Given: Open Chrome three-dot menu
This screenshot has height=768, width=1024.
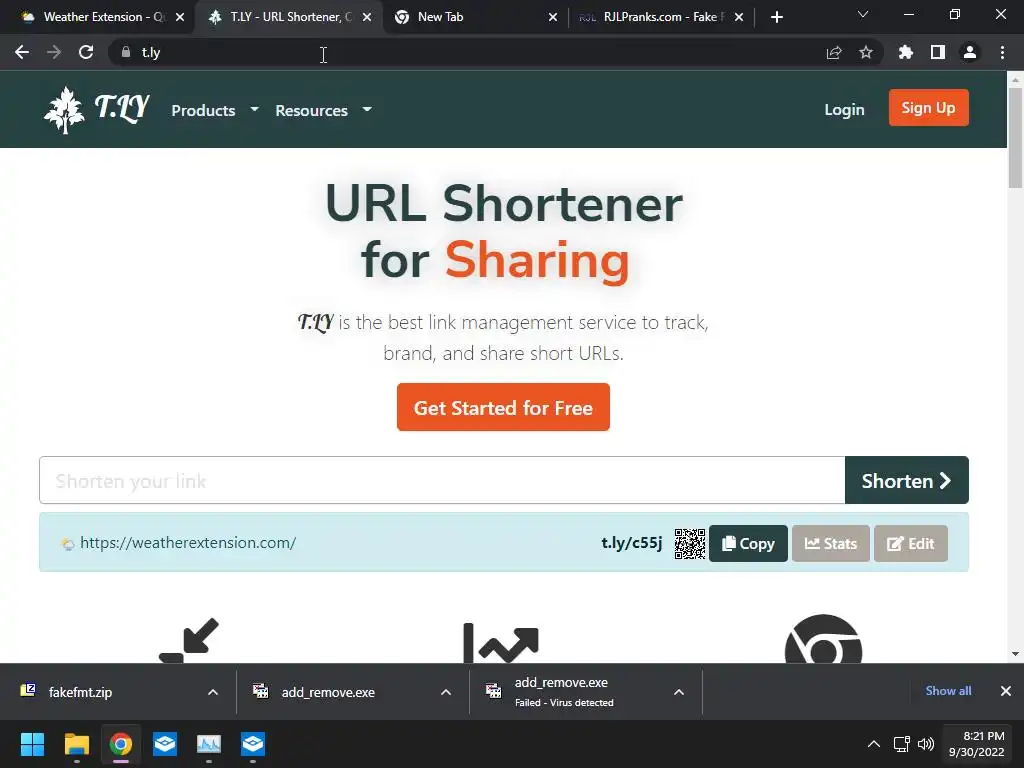Looking at the screenshot, I should (x=1002, y=52).
